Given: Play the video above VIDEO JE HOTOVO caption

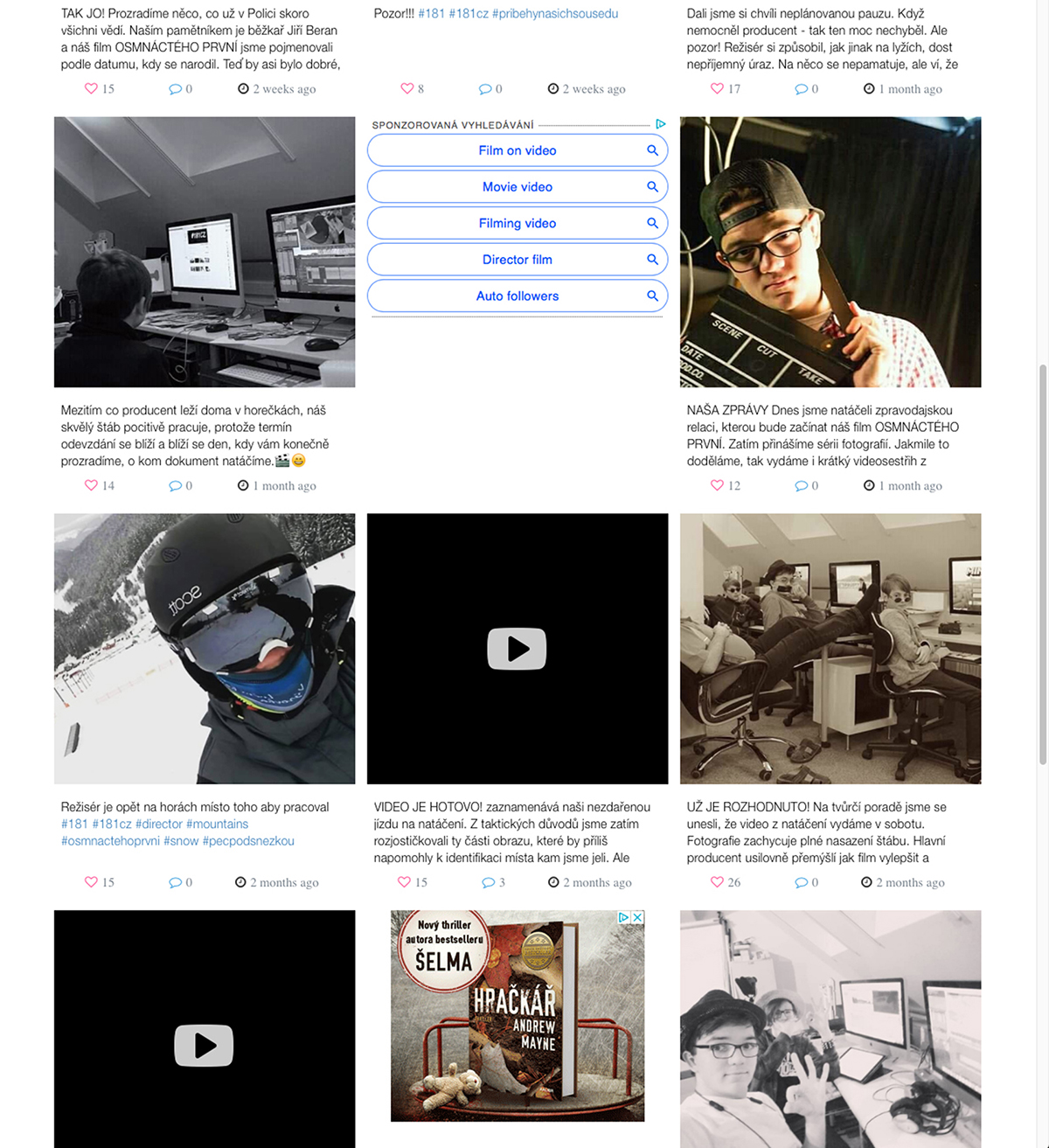Looking at the screenshot, I should pos(517,649).
